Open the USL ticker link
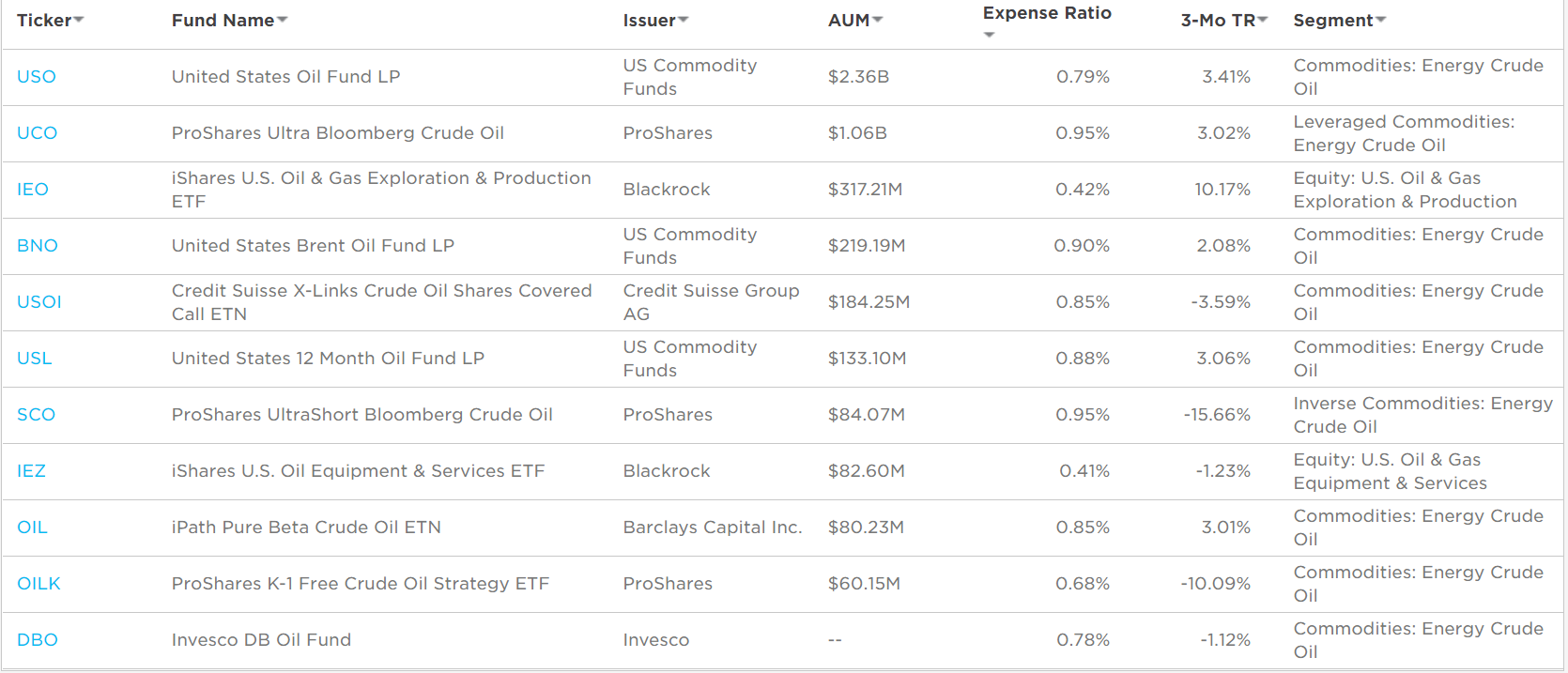Viewport: 1568px width, 673px height. [x=35, y=359]
